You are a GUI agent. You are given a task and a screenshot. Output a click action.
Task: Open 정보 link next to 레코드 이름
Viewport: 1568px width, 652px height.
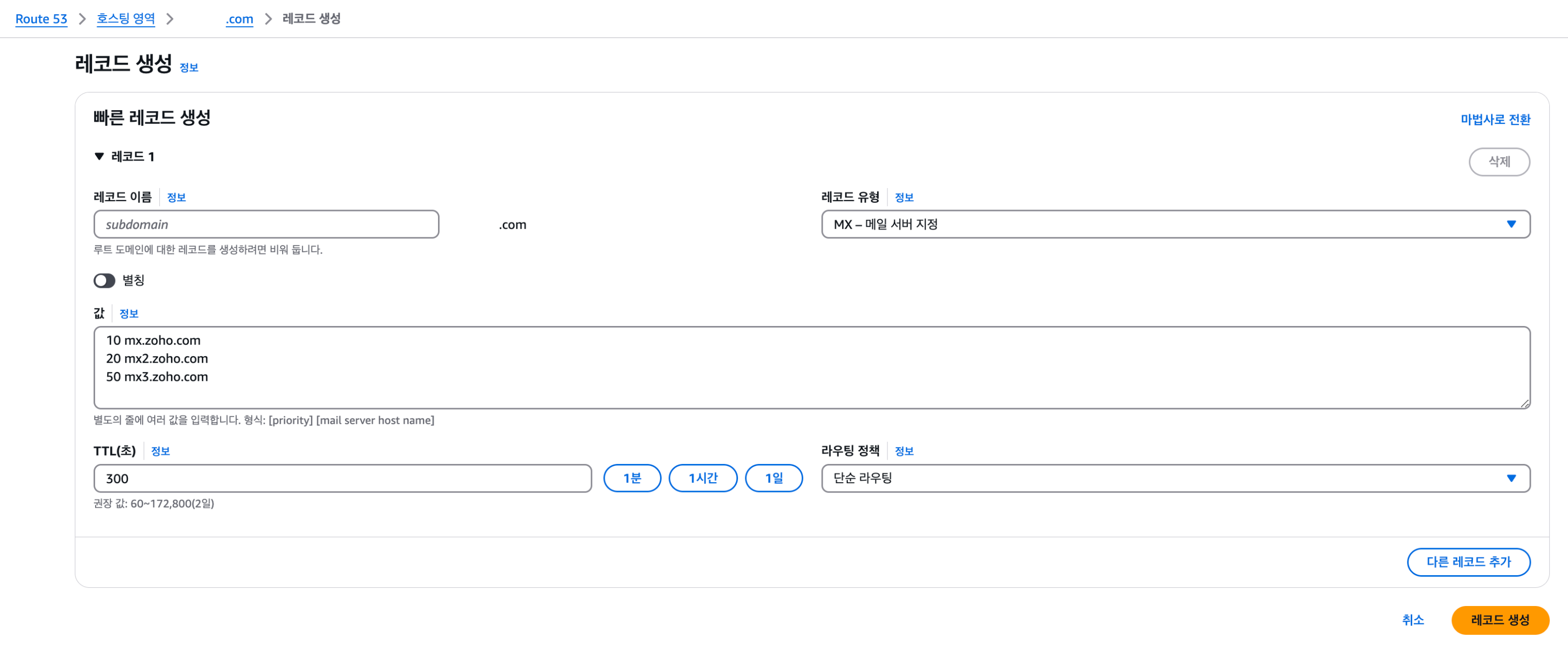pos(176,197)
